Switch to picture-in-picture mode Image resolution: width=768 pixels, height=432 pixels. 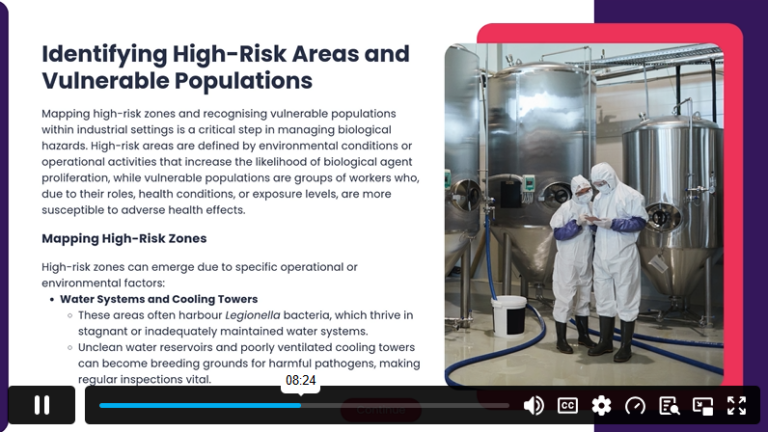[703, 406]
